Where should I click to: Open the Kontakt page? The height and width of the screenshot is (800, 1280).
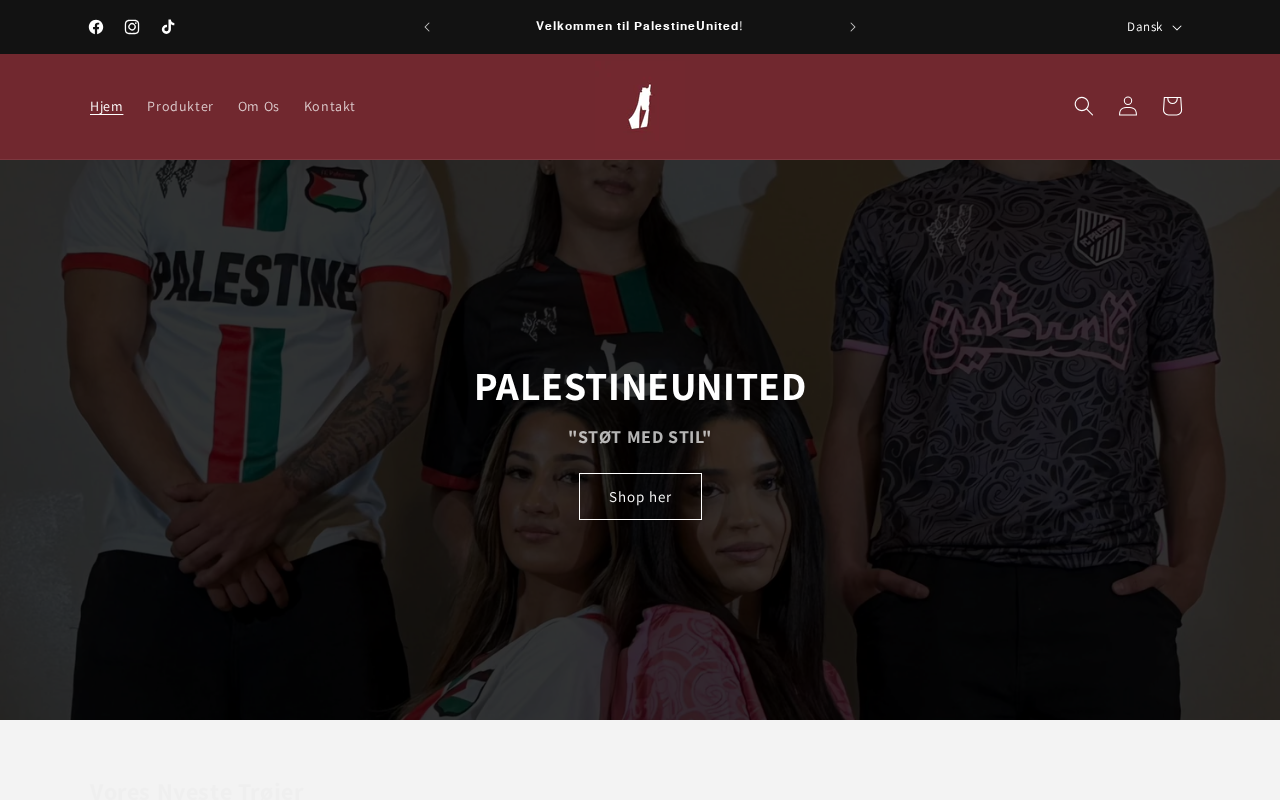point(330,106)
